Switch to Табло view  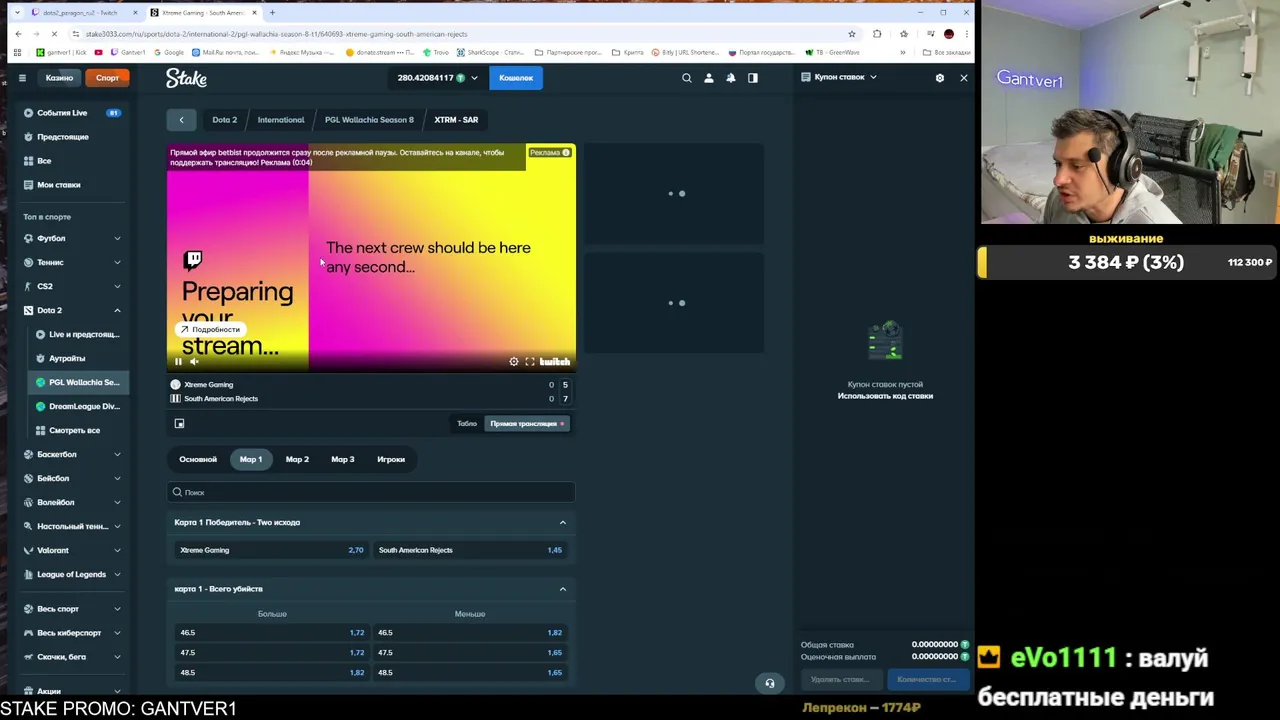coord(467,424)
